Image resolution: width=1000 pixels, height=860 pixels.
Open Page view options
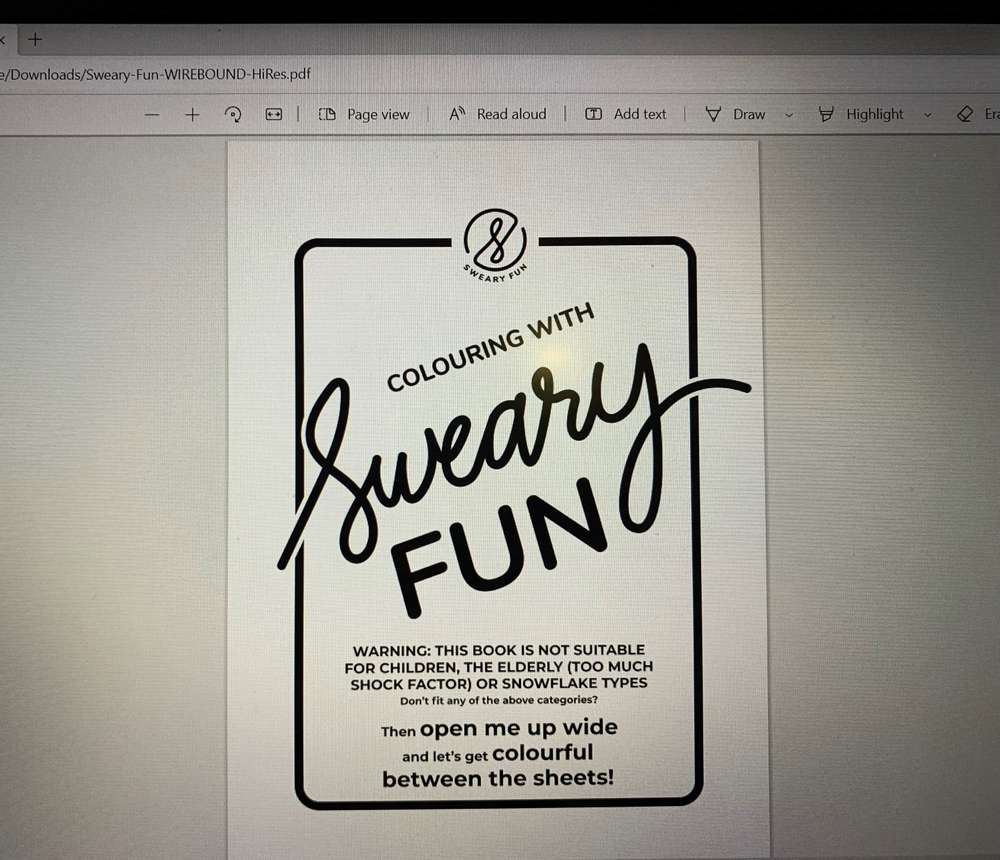(x=364, y=114)
